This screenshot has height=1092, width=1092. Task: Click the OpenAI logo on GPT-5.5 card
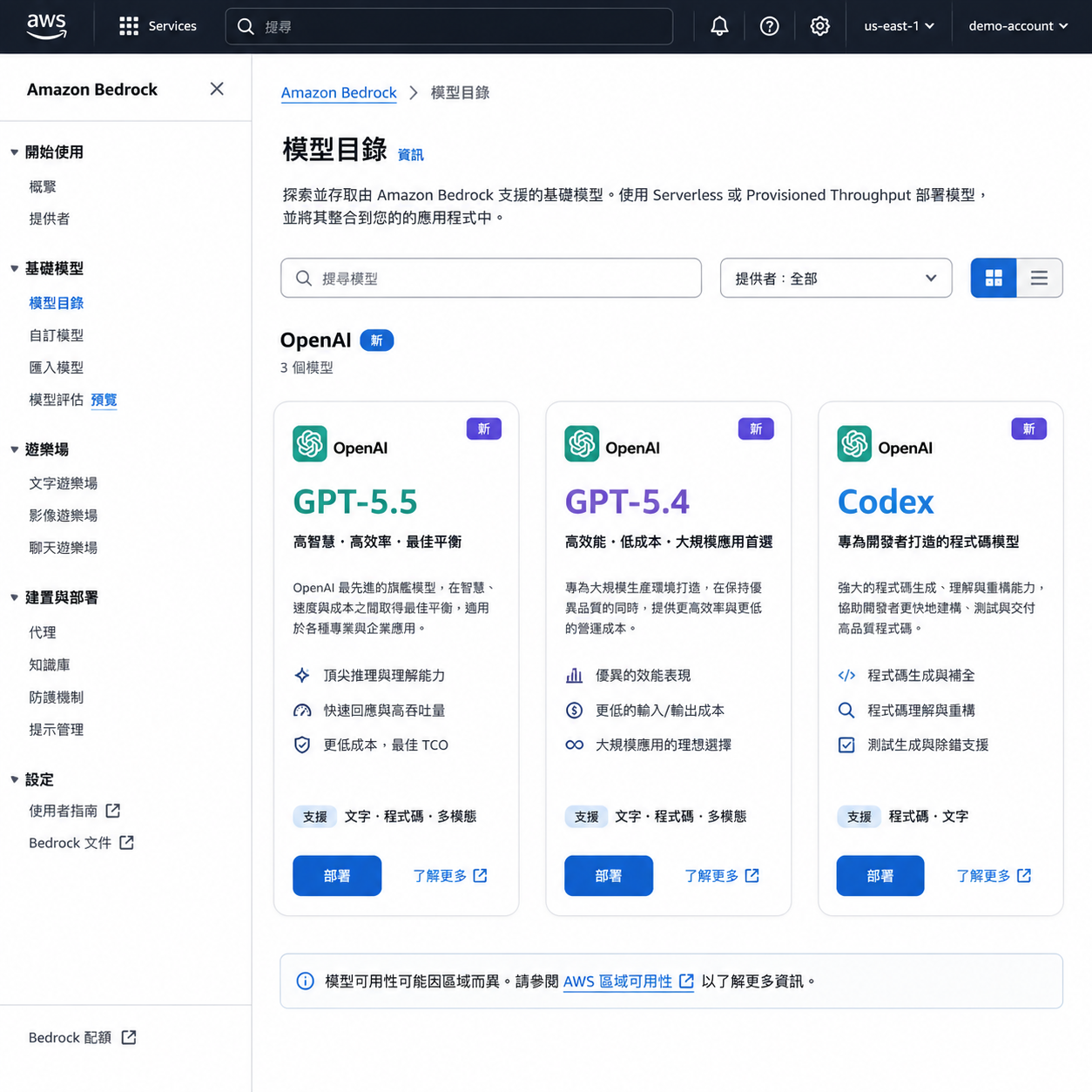point(309,443)
